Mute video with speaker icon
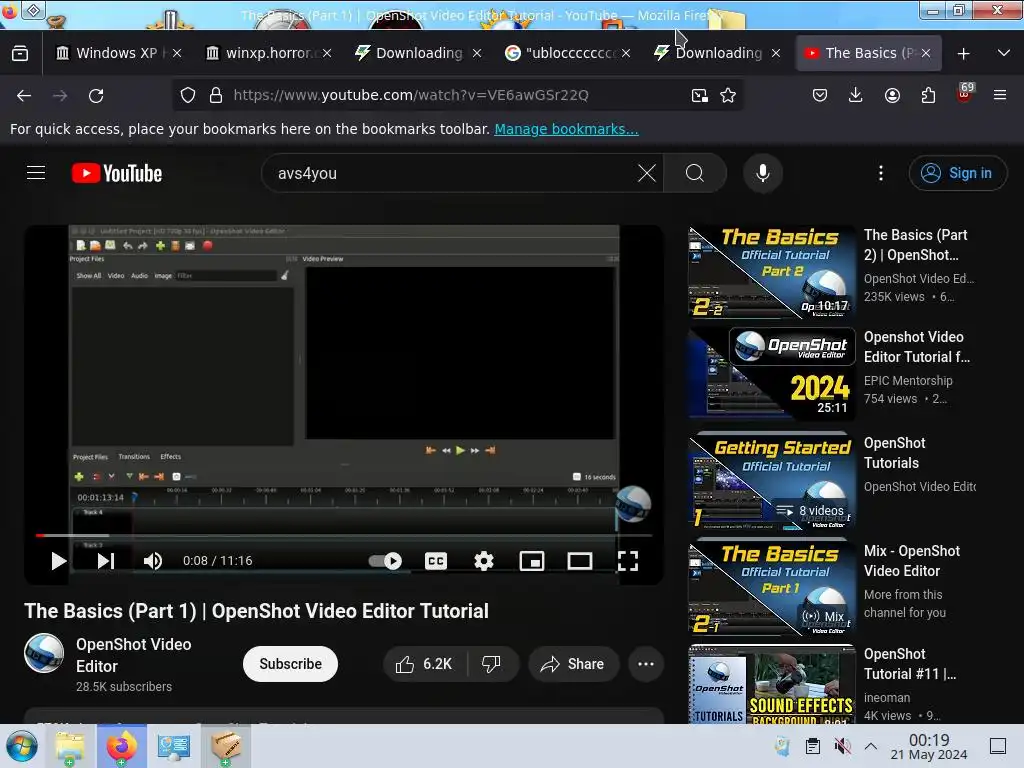Image resolution: width=1024 pixels, height=768 pixels. 153,561
